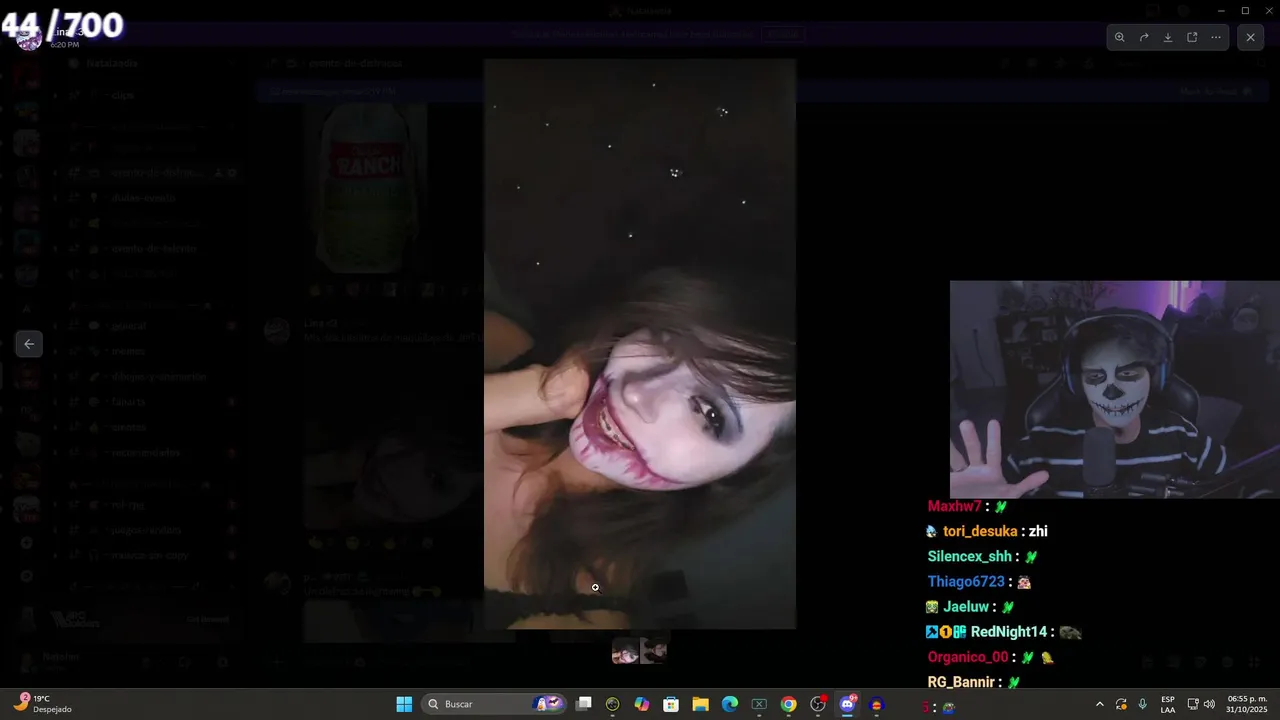Screen dimensions: 1280x720
Task: Launch Microsoft Edge from the taskbar
Action: (x=730, y=704)
